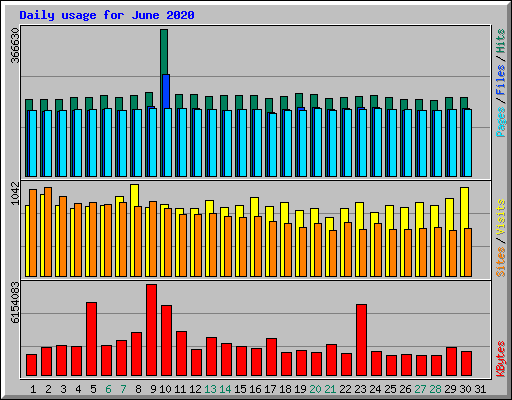Click green weekend day label 28

[435, 389]
